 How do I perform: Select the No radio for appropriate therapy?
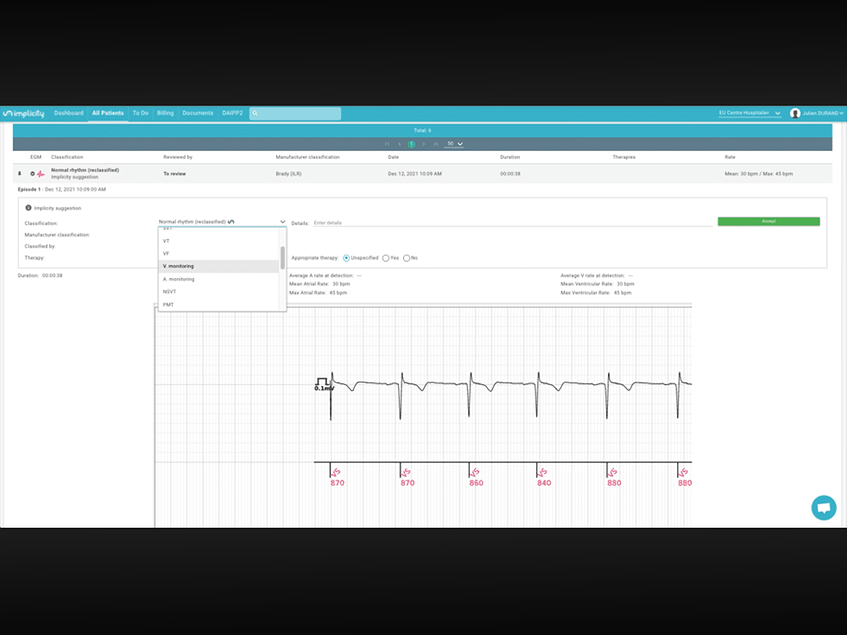[406, 258]
